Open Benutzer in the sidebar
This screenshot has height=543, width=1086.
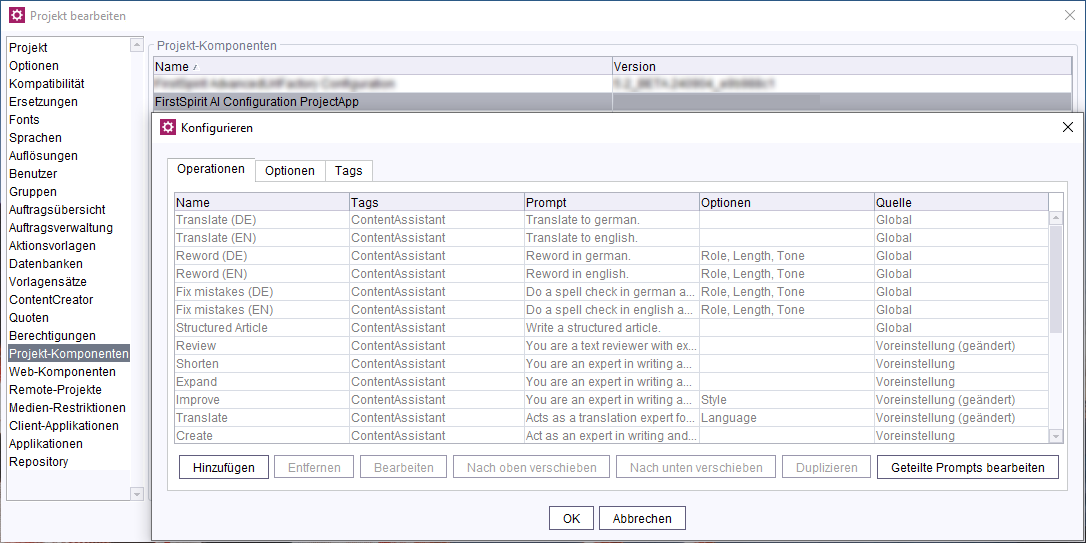click(69, 174)
